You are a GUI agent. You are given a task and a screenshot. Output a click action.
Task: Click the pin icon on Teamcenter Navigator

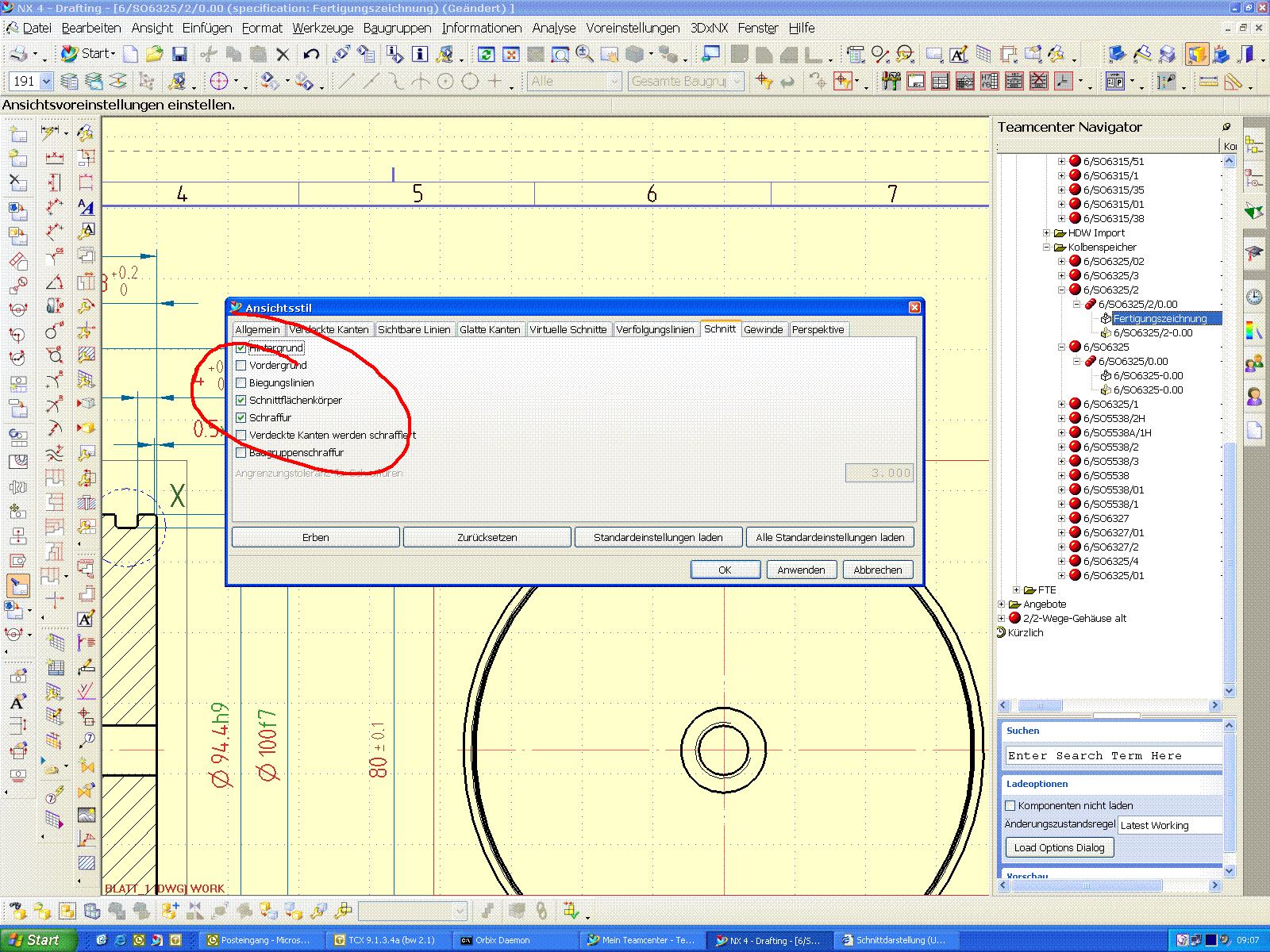1226,127
